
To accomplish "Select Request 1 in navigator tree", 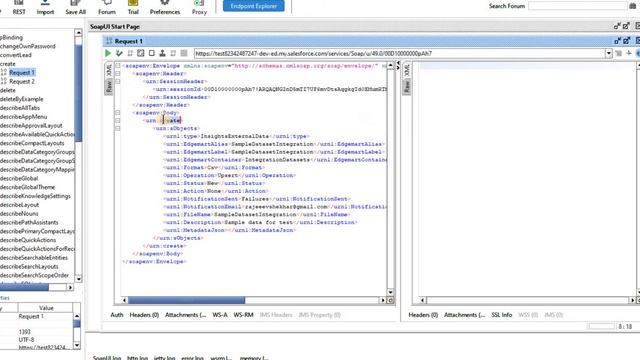I will point(22,73).
